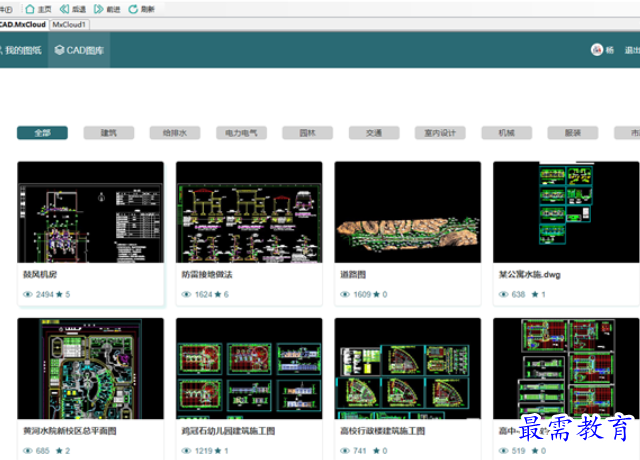Open the CAD图库 navigation item

(x=79, y=50)
